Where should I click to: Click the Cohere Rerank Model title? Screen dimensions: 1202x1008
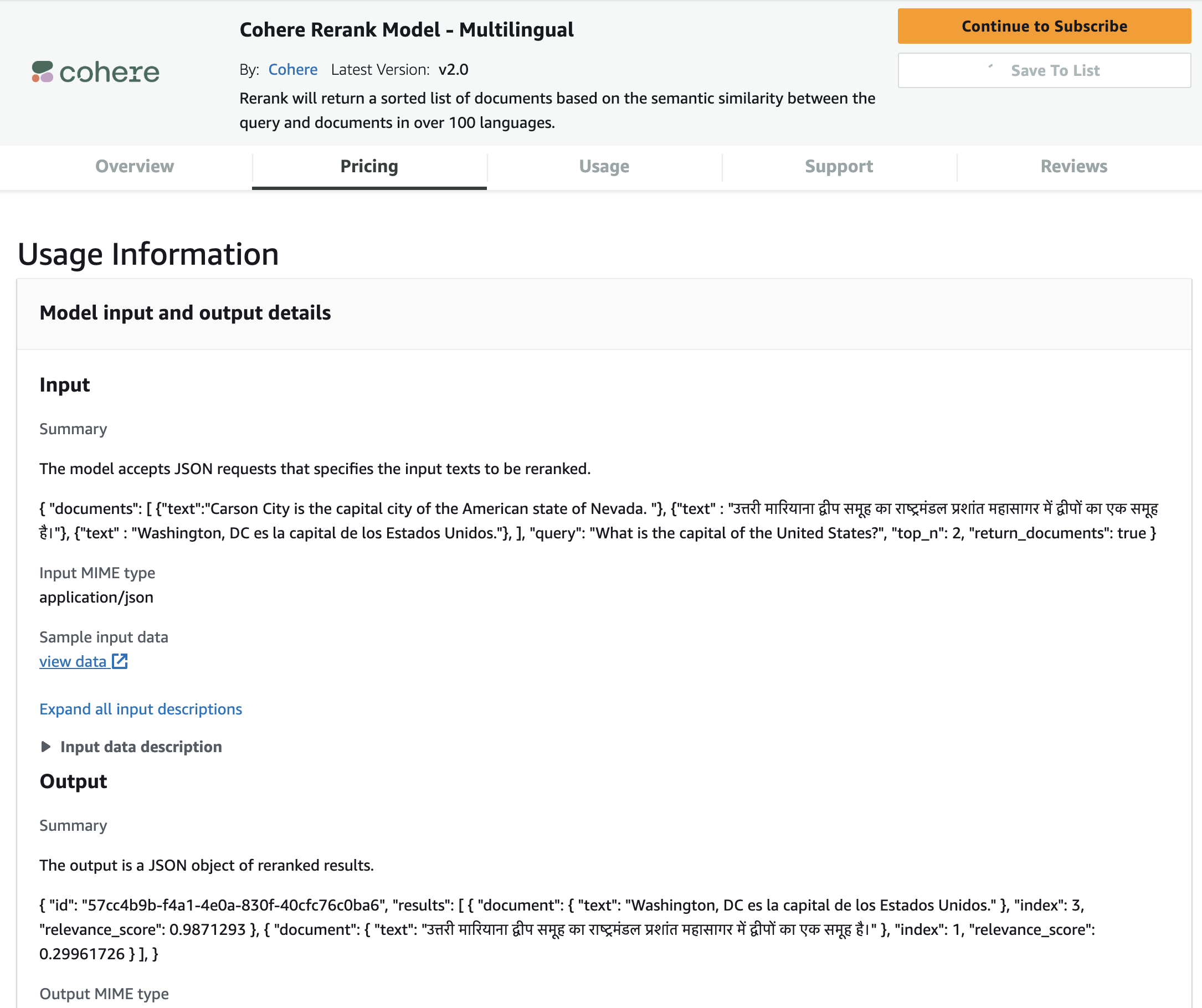point(407,29)
